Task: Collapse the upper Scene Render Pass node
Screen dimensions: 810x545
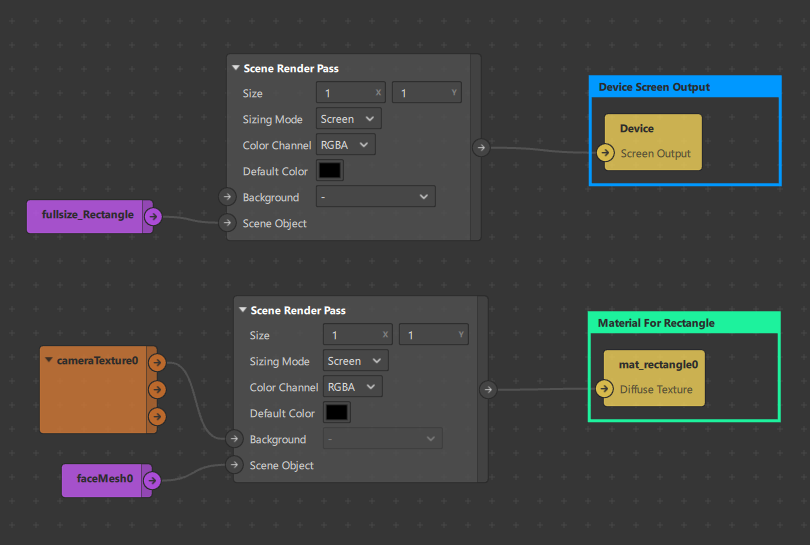Action: (236, 68)
